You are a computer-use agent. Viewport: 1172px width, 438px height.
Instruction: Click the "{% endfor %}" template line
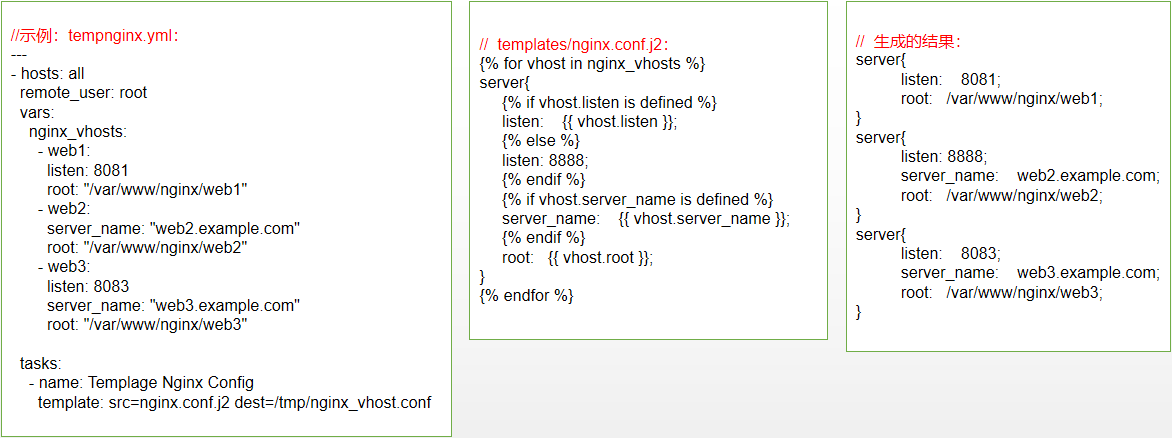(526, 295)
